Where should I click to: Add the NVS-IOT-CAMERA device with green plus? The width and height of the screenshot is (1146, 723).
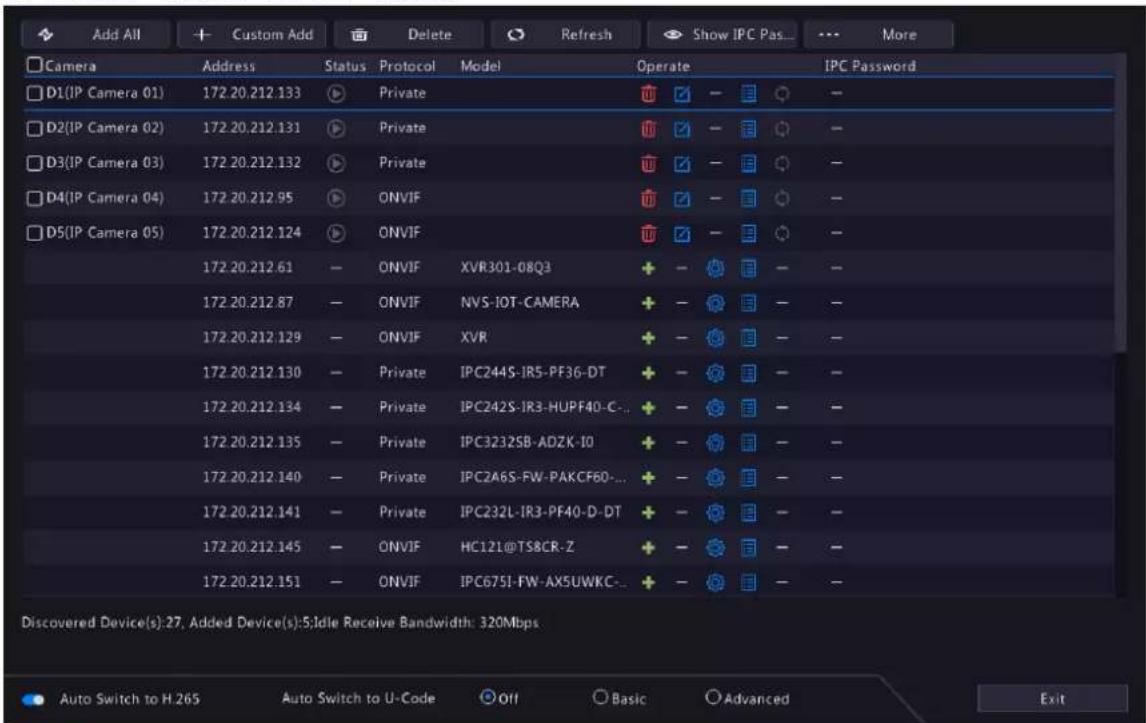(648, 303)
